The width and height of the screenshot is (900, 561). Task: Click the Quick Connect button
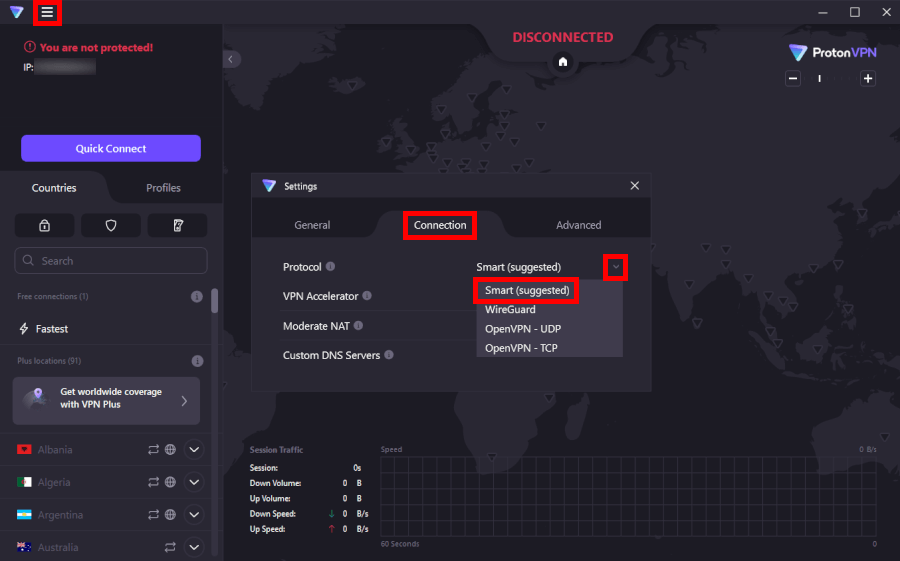point(111,149)
